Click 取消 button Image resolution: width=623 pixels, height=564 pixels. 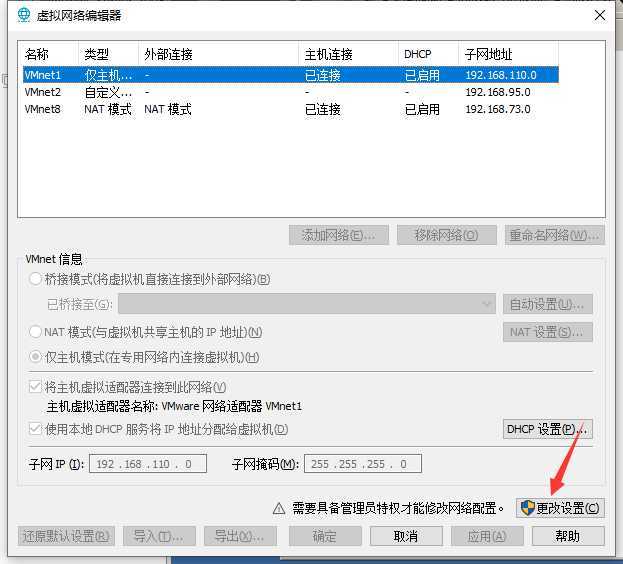click(x=406, y=536)
